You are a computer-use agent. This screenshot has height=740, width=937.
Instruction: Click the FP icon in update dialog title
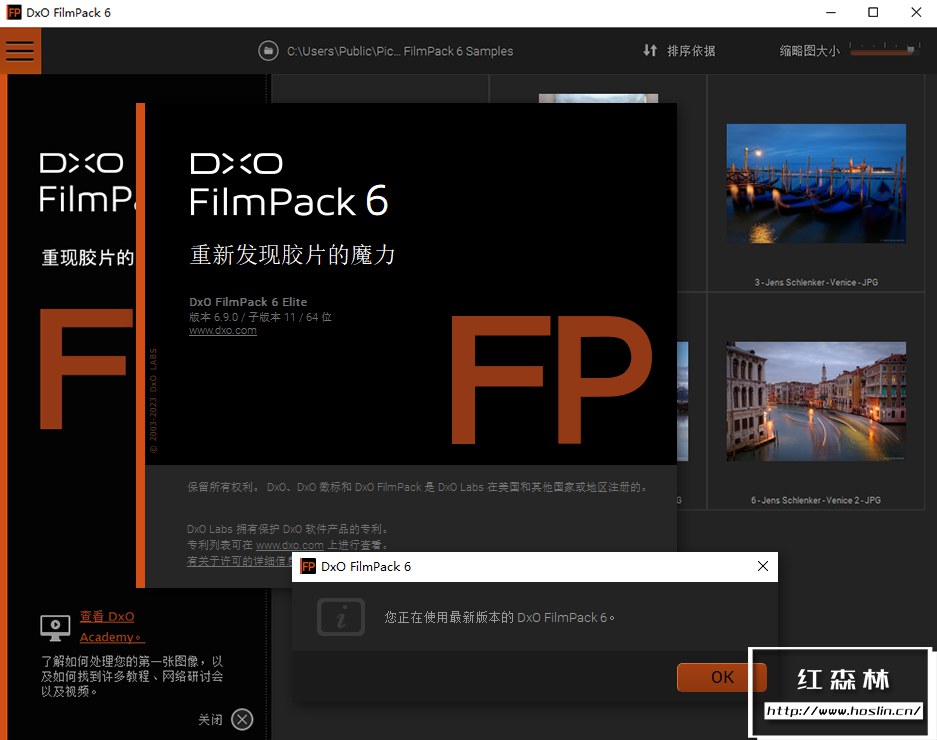(x=308, y=566)
